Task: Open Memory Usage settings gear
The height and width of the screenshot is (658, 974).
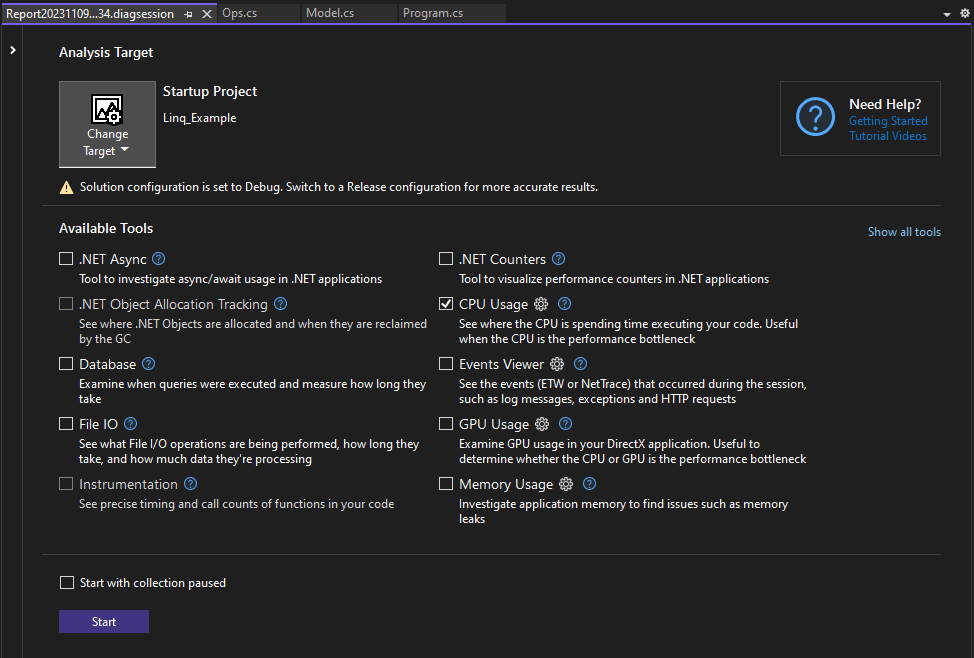Action: point(565,483)
